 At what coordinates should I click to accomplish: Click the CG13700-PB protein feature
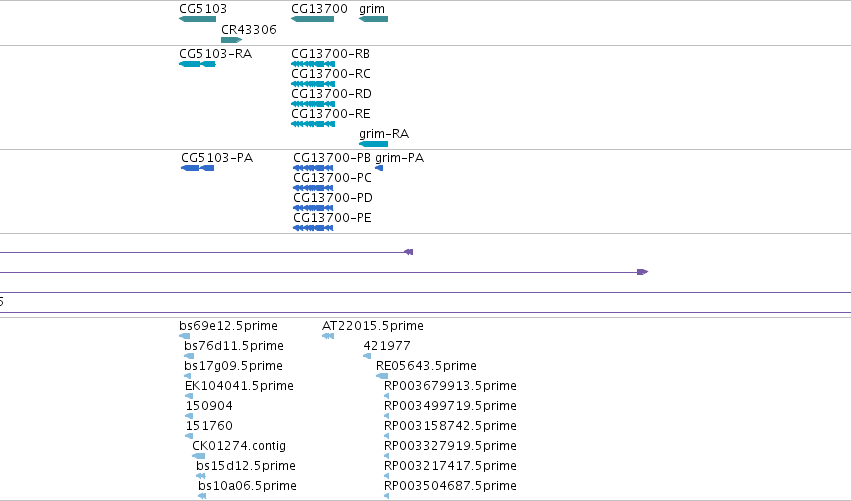313,168
